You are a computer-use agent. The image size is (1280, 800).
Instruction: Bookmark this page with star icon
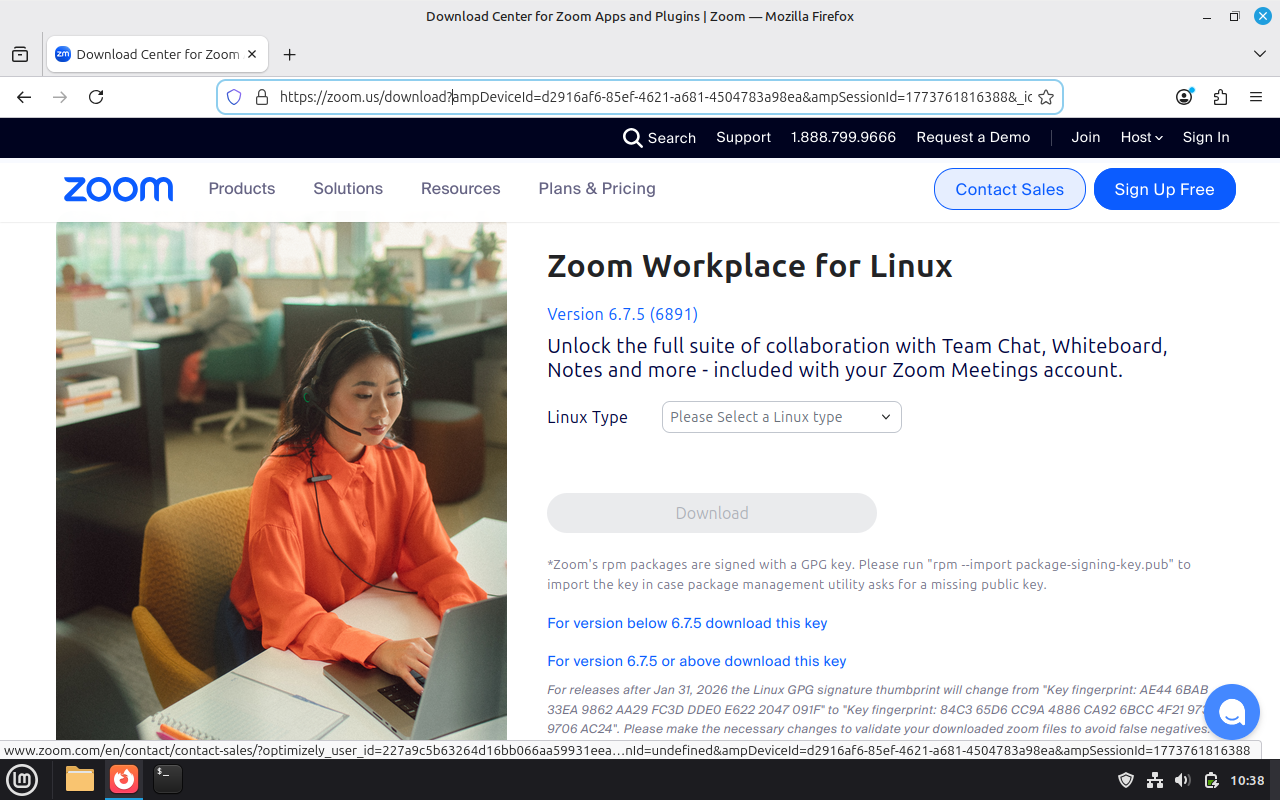[1046, 97]
